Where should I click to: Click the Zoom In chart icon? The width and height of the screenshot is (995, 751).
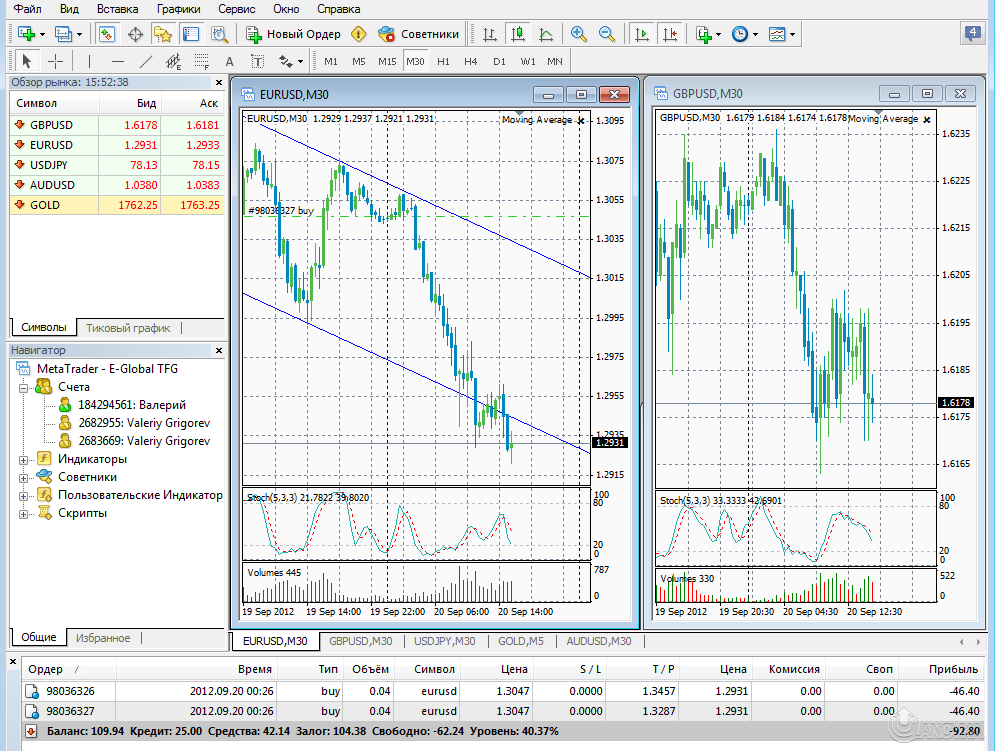[577, 33]
